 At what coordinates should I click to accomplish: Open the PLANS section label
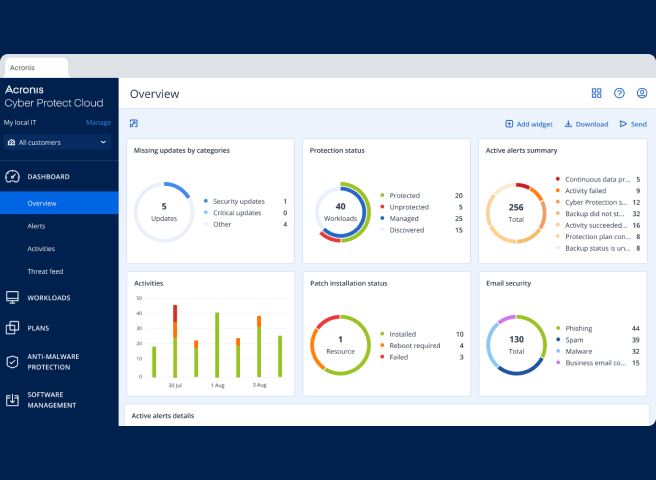(x=38, y=328)
